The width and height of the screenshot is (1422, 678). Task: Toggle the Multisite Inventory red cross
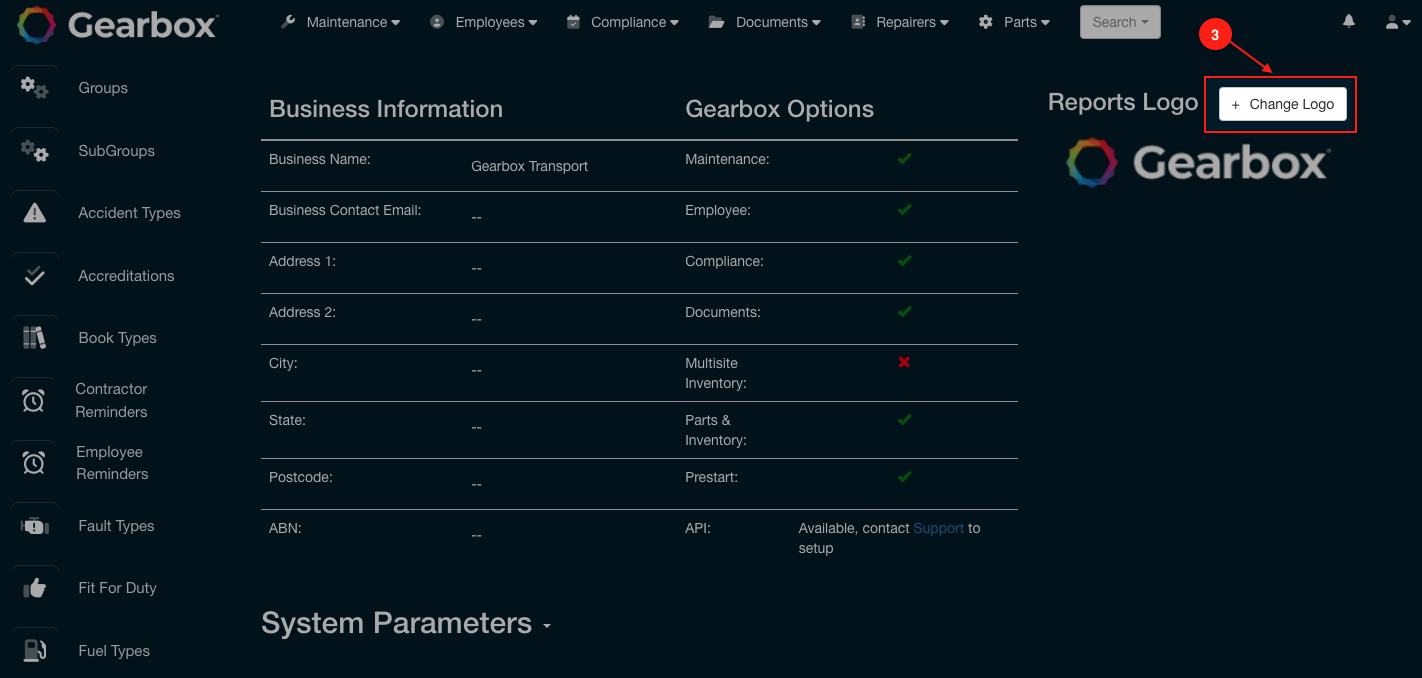click(904, 362)
